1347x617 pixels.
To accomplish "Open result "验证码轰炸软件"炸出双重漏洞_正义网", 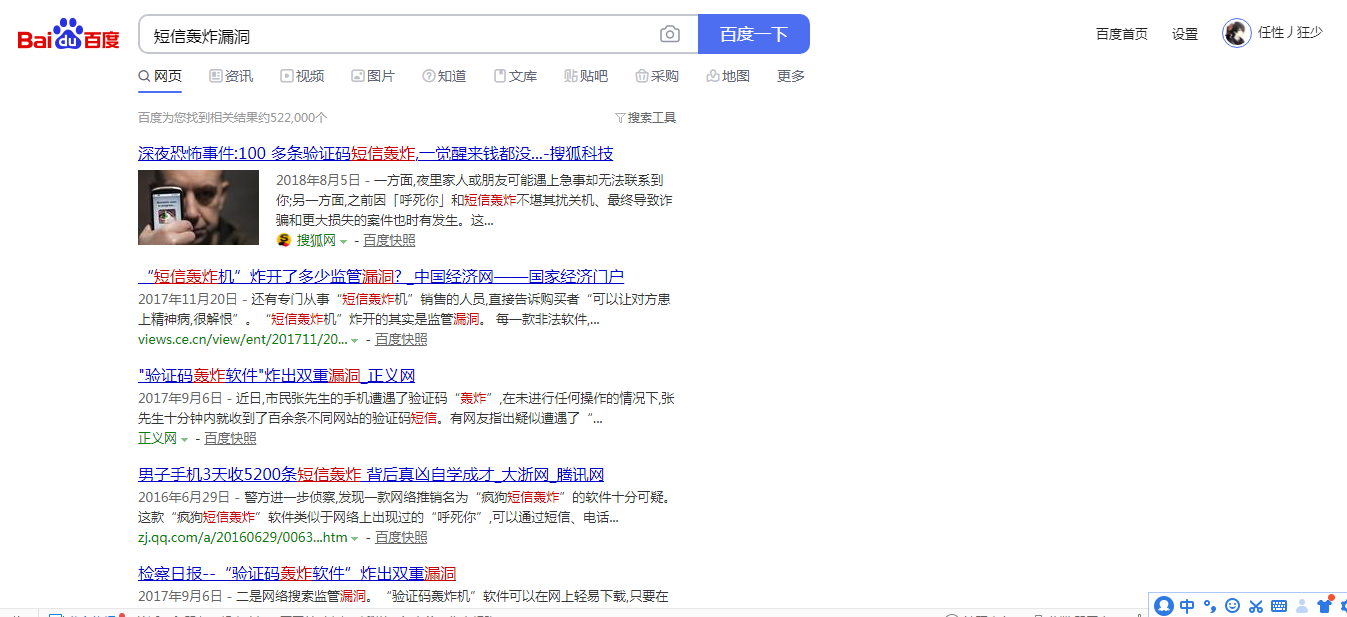I will (276, 376).
